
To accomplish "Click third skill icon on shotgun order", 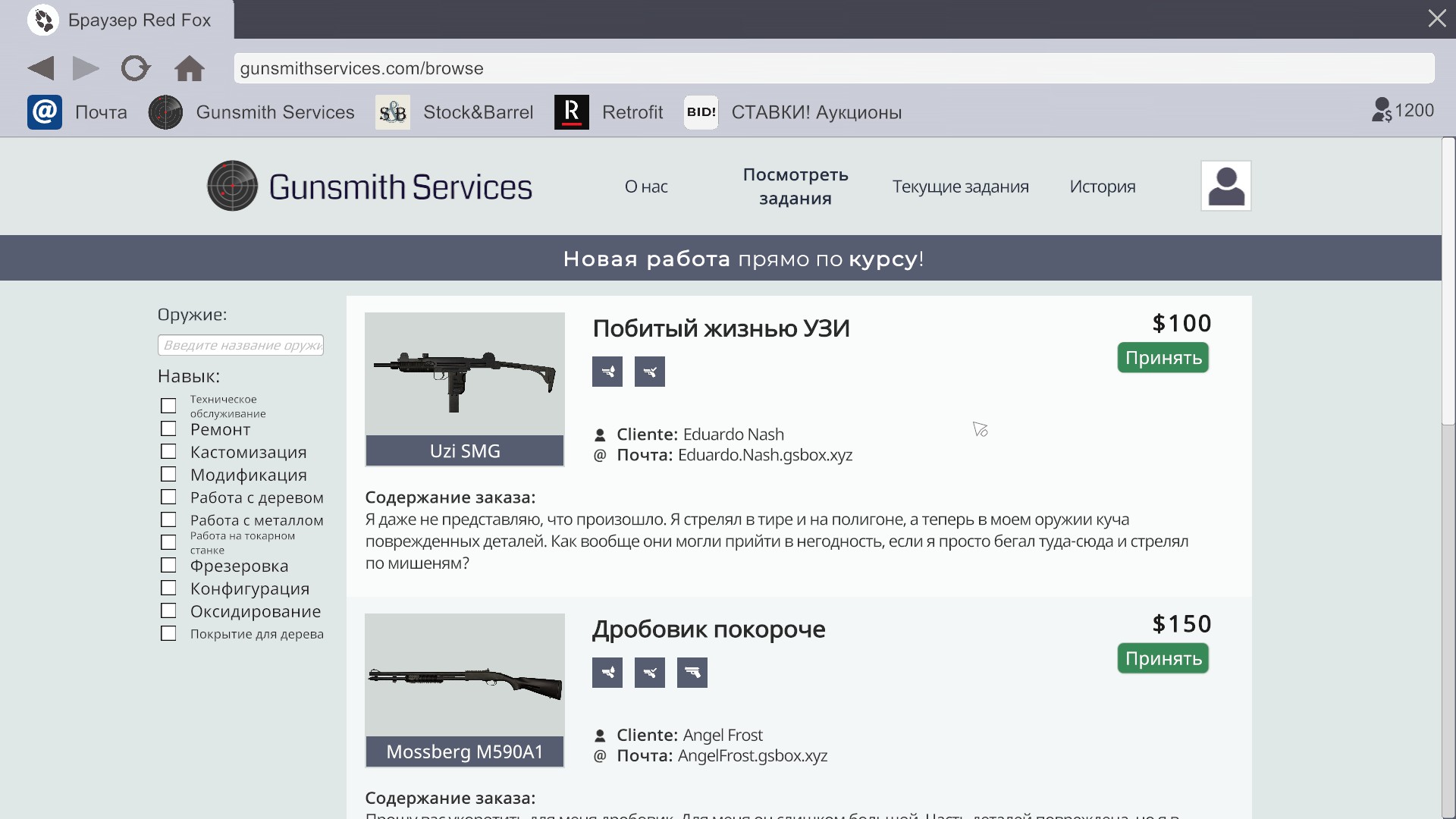I will pyautogui.click(x=692, y=673).
